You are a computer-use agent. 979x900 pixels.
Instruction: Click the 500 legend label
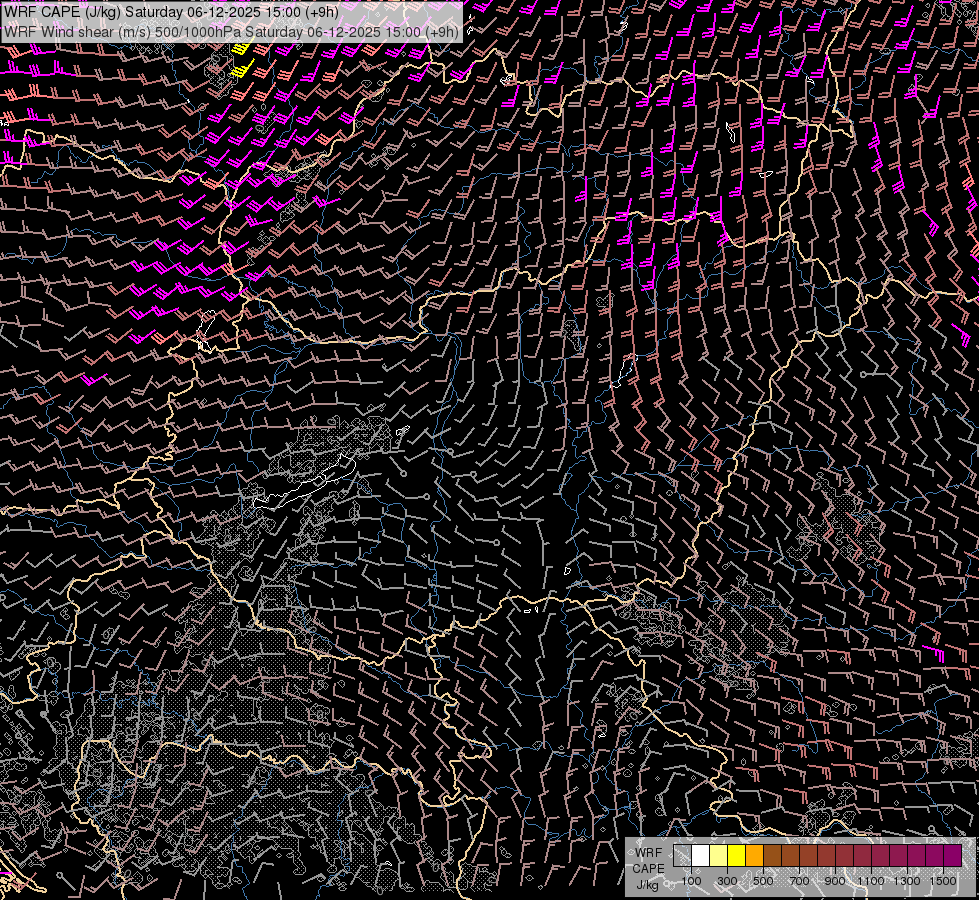point(763,881)
